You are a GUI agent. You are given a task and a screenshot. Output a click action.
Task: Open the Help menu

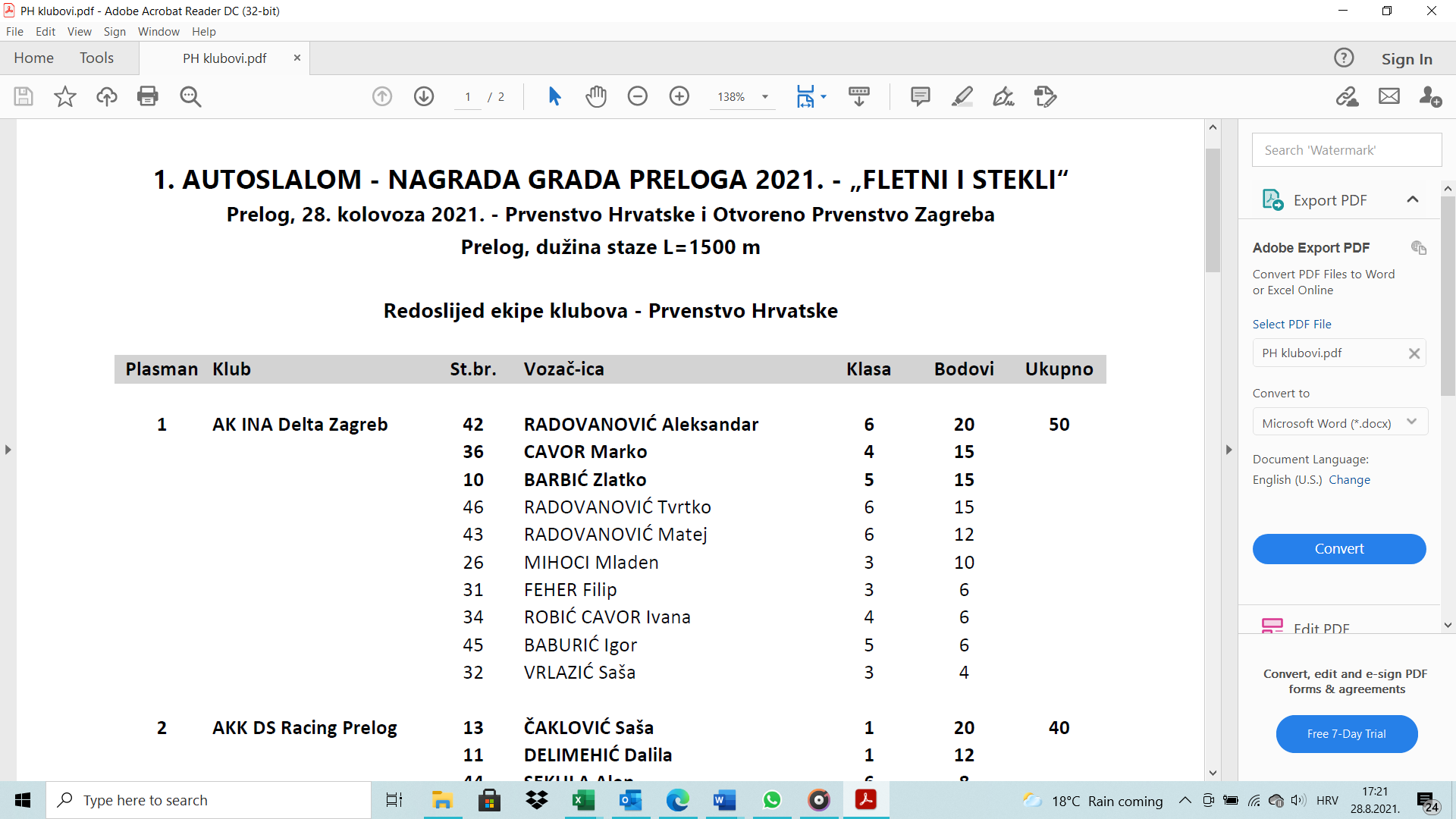[204, 31]
